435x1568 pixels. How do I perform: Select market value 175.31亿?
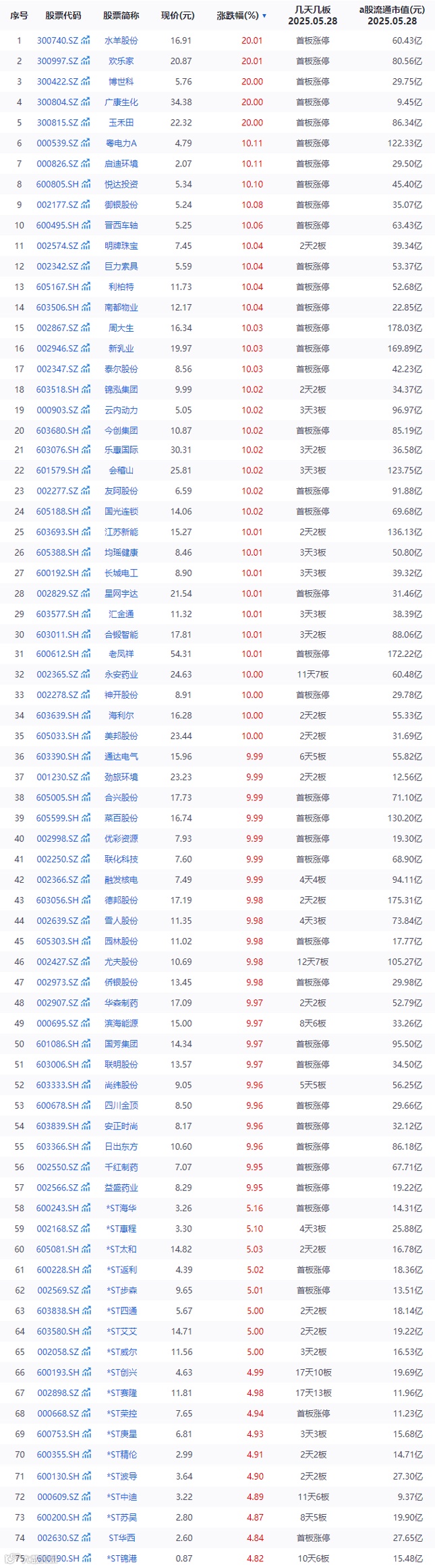405,900
